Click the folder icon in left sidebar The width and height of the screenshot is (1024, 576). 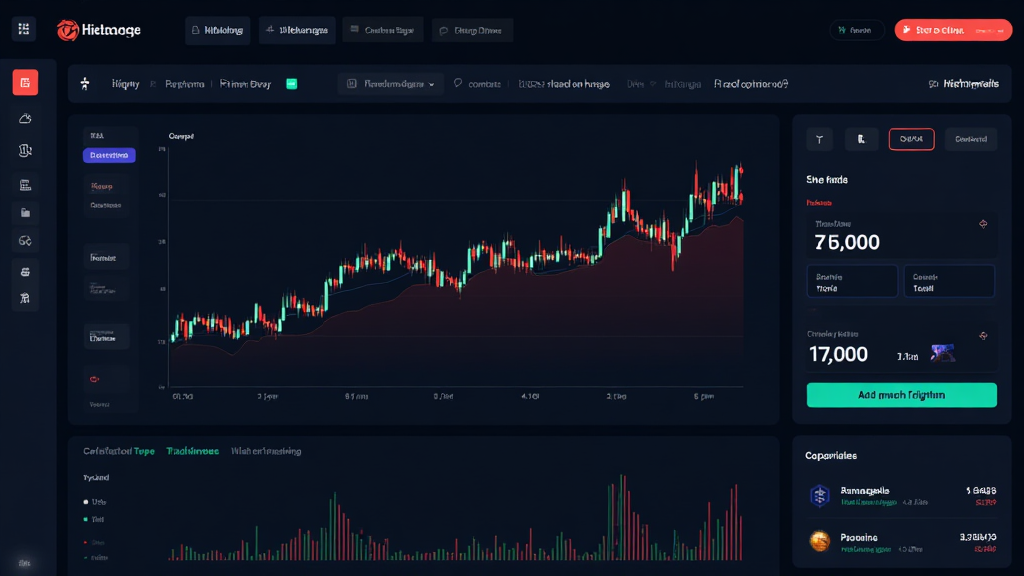pos(25,212)
